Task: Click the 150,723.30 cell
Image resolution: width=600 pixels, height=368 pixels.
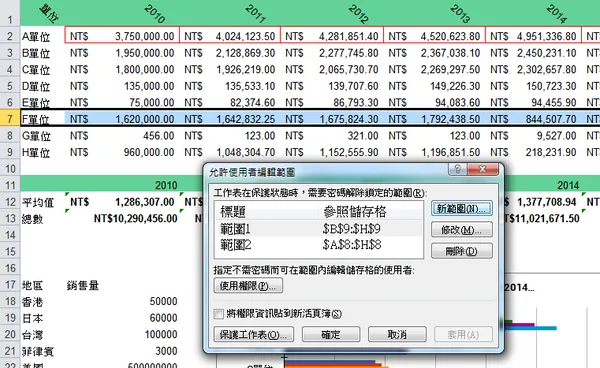Action: (533, 86)
